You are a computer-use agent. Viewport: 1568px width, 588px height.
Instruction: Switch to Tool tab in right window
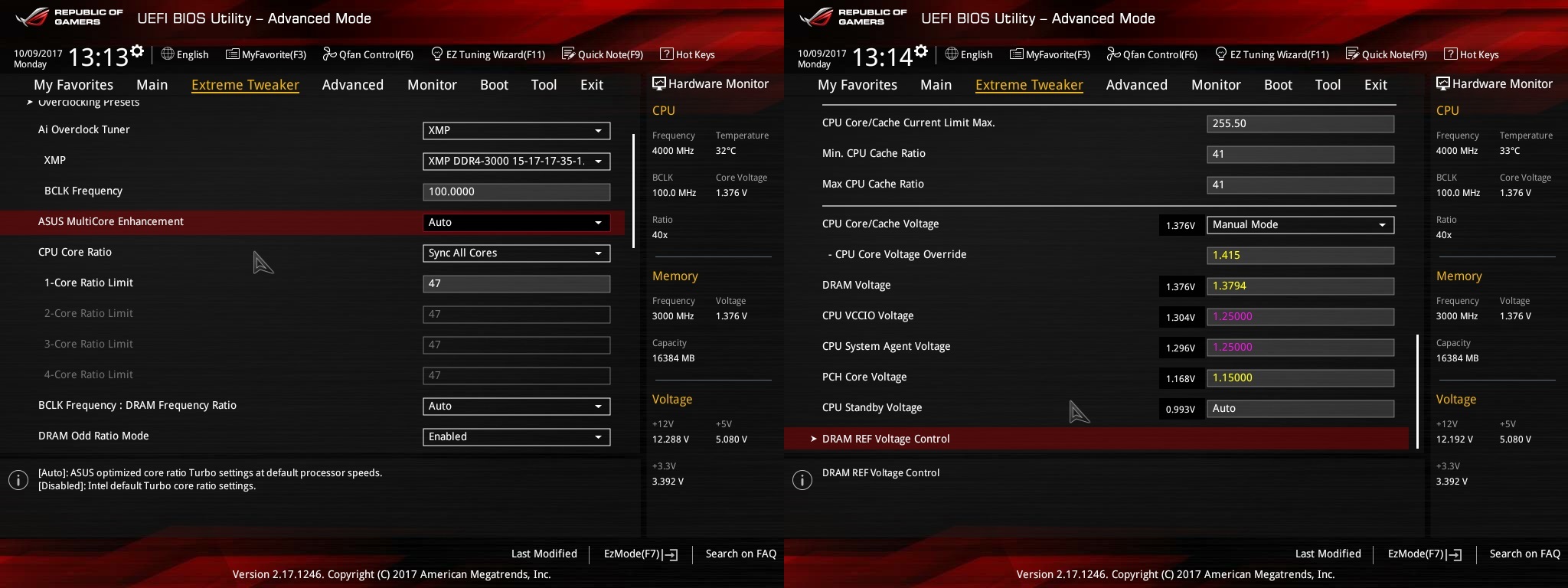pos(1328,85)
